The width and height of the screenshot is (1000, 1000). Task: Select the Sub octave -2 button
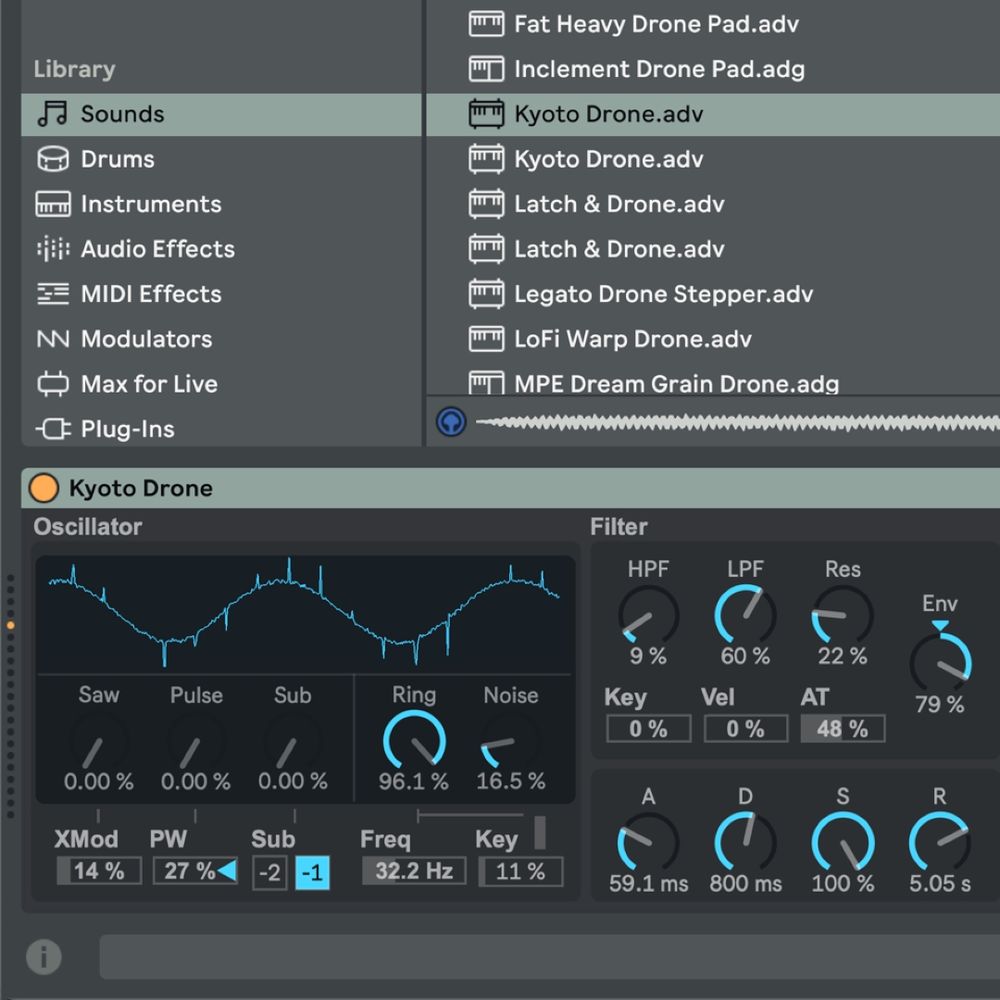270,872
